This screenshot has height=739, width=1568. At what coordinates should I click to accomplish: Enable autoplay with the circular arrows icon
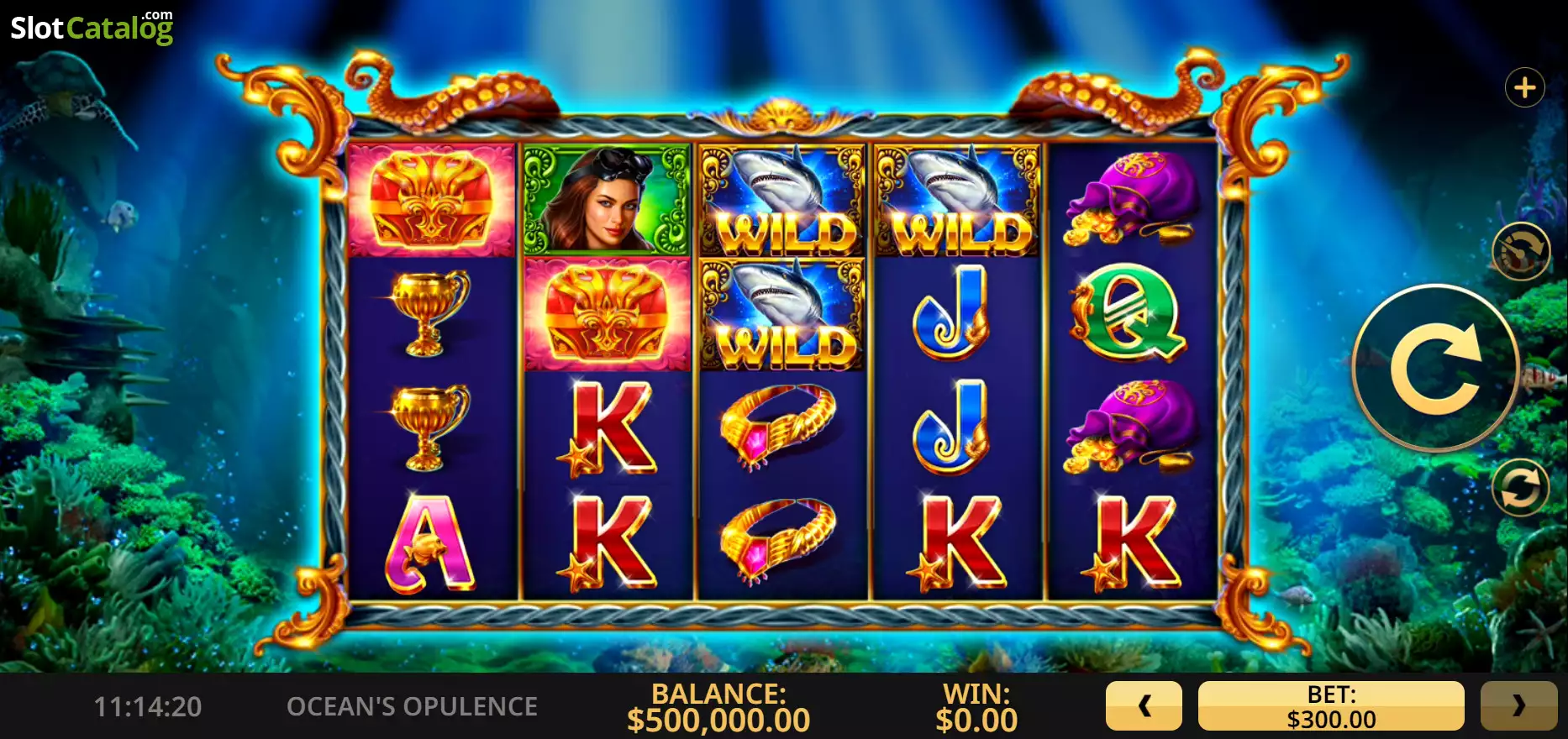click(x=1520, y=488)
